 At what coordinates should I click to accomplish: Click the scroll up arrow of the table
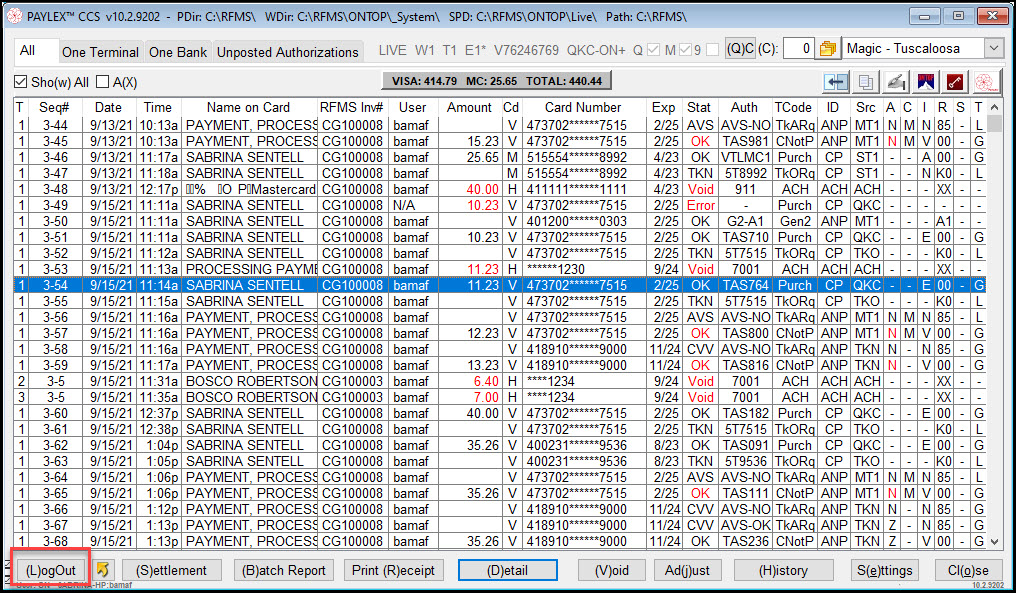point(995,107)
